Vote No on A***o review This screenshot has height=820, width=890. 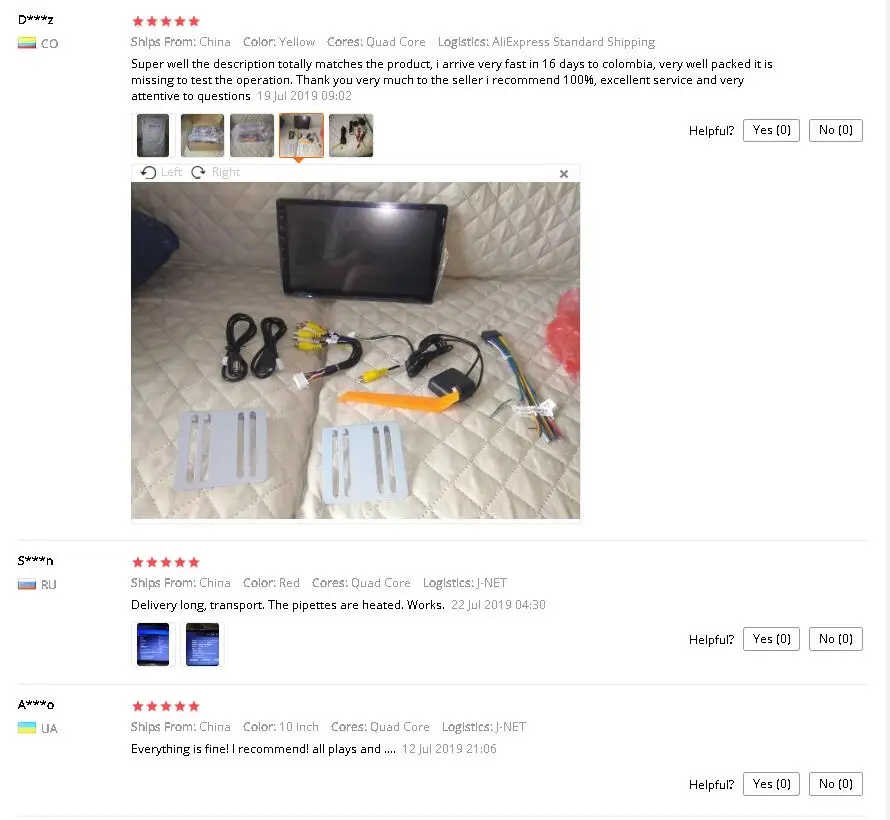836,784
